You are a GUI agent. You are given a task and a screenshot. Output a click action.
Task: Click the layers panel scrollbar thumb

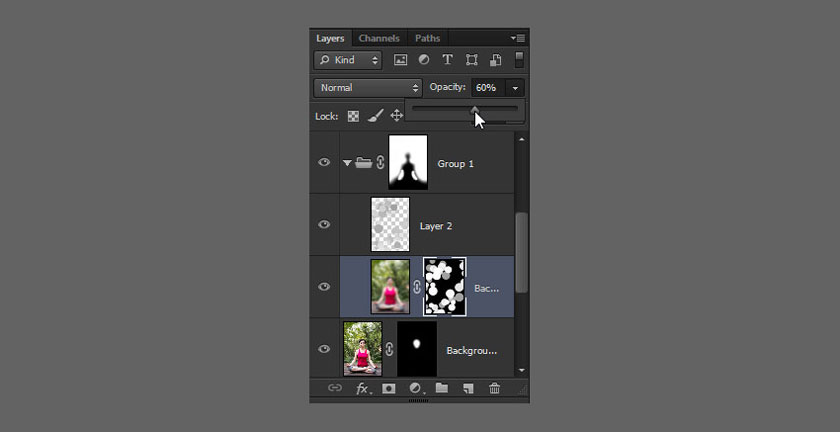[x=521, y=252]
